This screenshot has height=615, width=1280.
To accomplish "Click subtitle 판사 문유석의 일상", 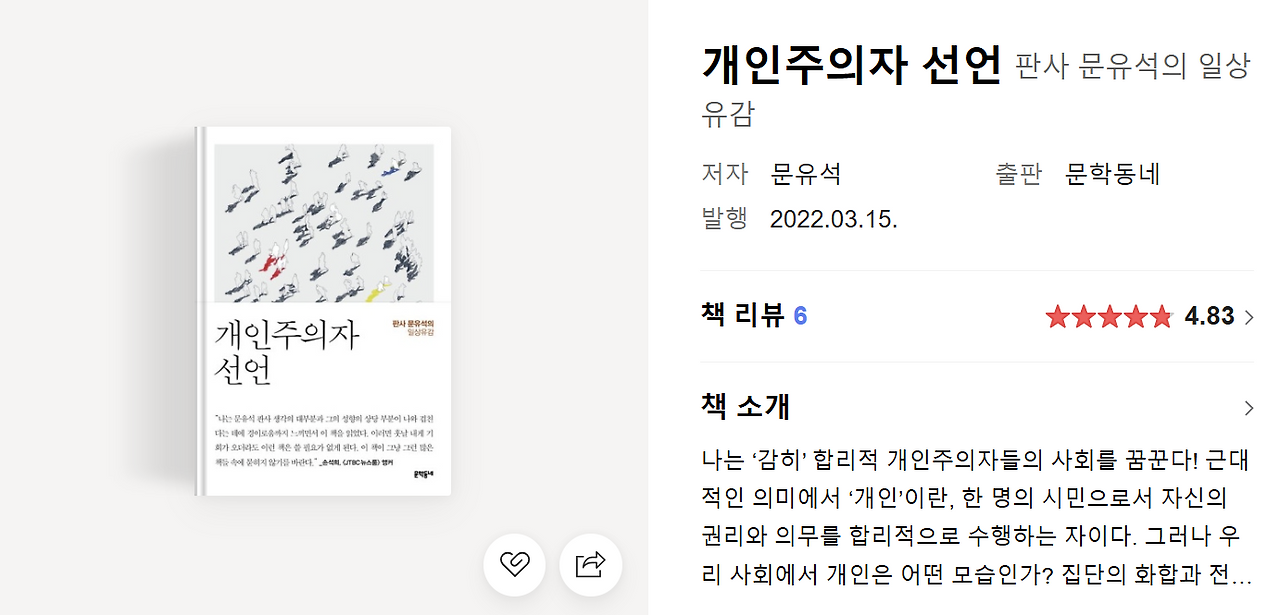I will pyautogui.click(x=1133, y=67).
